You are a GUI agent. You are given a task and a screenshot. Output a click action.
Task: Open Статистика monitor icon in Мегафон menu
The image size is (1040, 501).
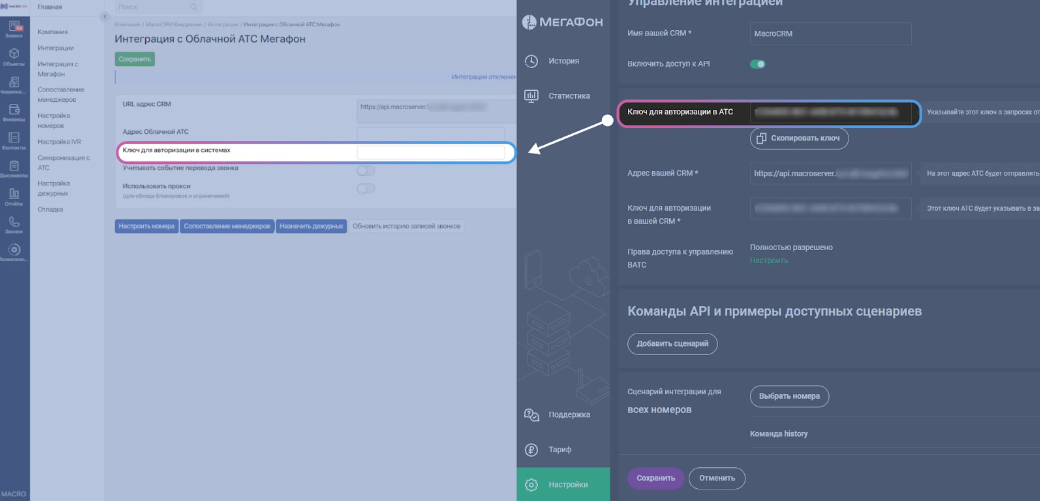pyautogui.click(x=532, y=96)
